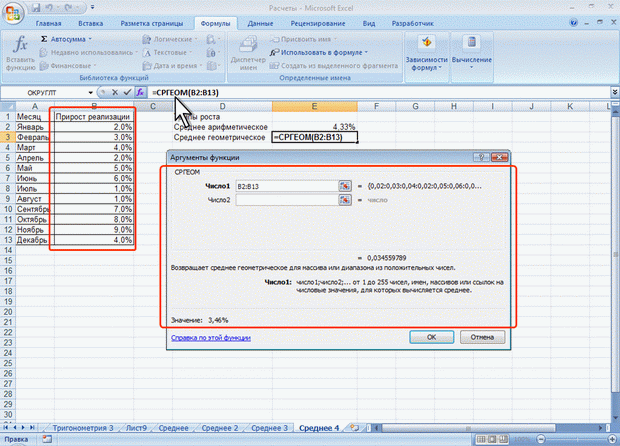Cancel formula entry with X icon

(x=115, y=93)
